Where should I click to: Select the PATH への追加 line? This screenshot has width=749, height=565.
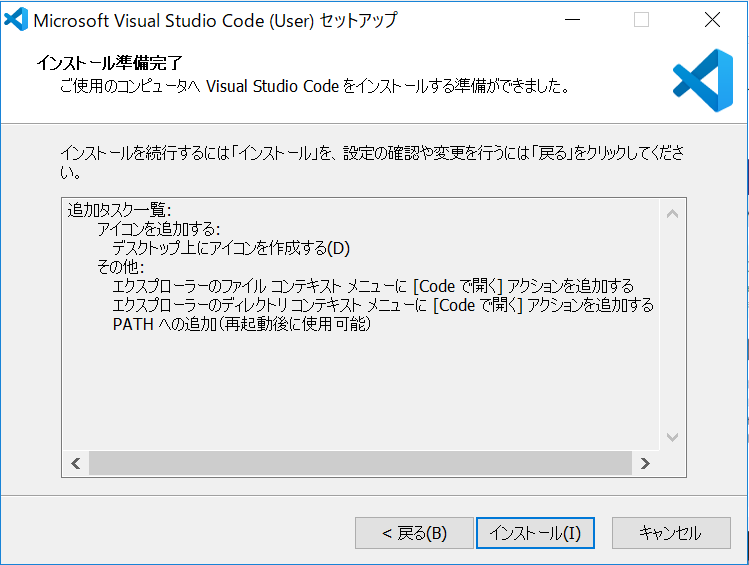click(242, 324)
